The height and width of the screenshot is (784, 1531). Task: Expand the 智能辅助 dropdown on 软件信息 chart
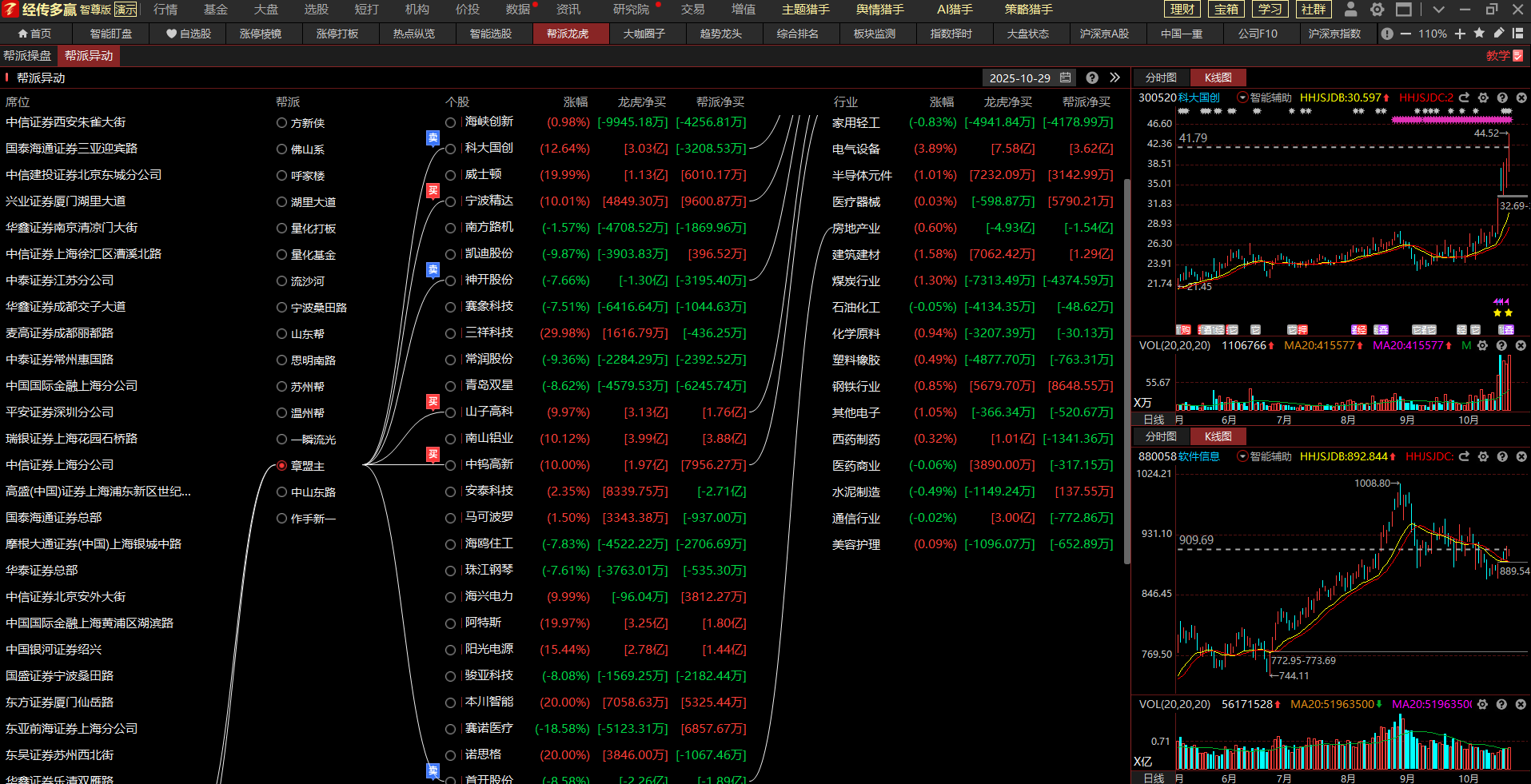point(1242,456)
